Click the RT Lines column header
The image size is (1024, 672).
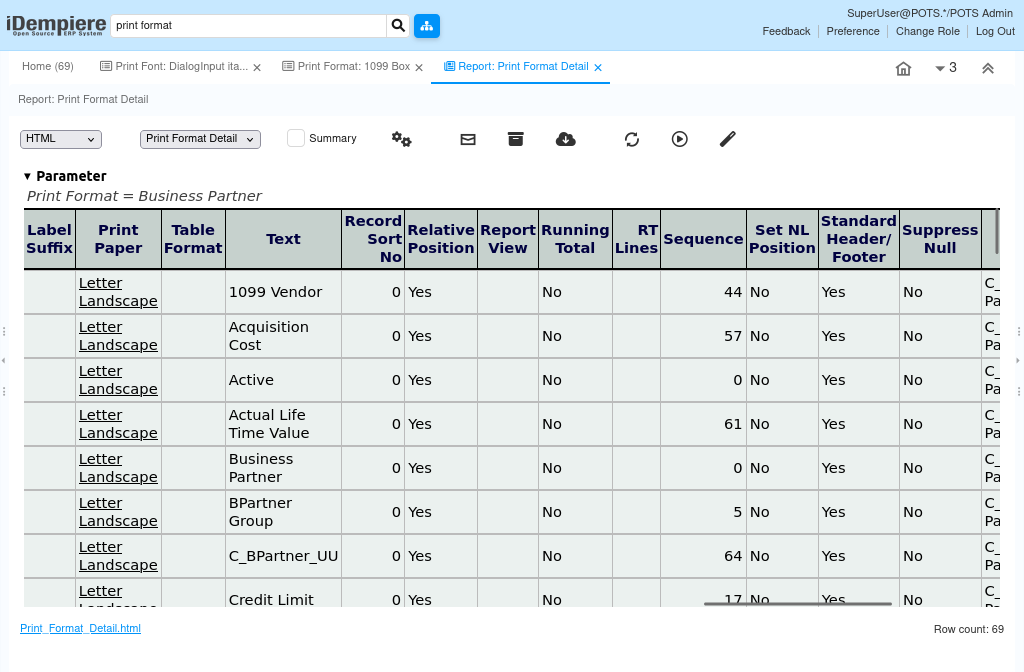pos(637,239)
